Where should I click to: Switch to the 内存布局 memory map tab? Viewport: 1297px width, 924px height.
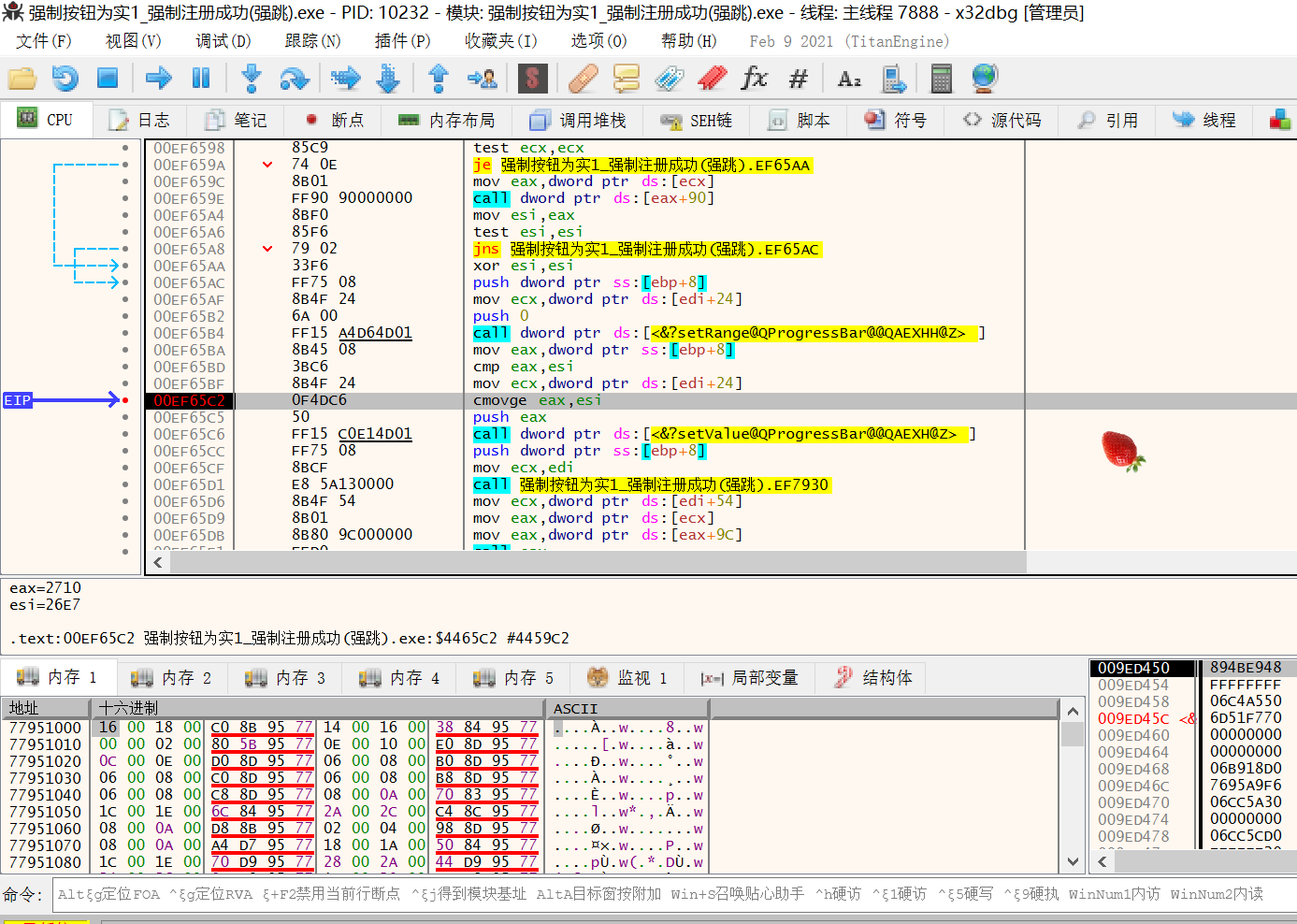(447, 120)
